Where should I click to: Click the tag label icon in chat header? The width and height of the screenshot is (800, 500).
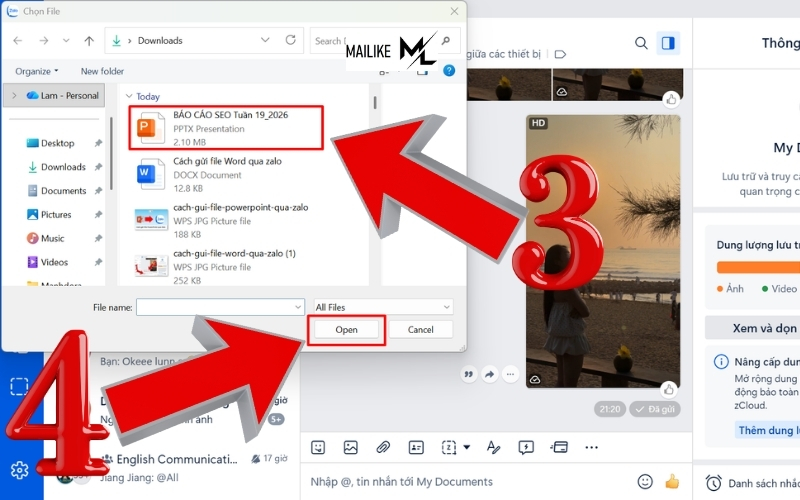pos(560,54)
